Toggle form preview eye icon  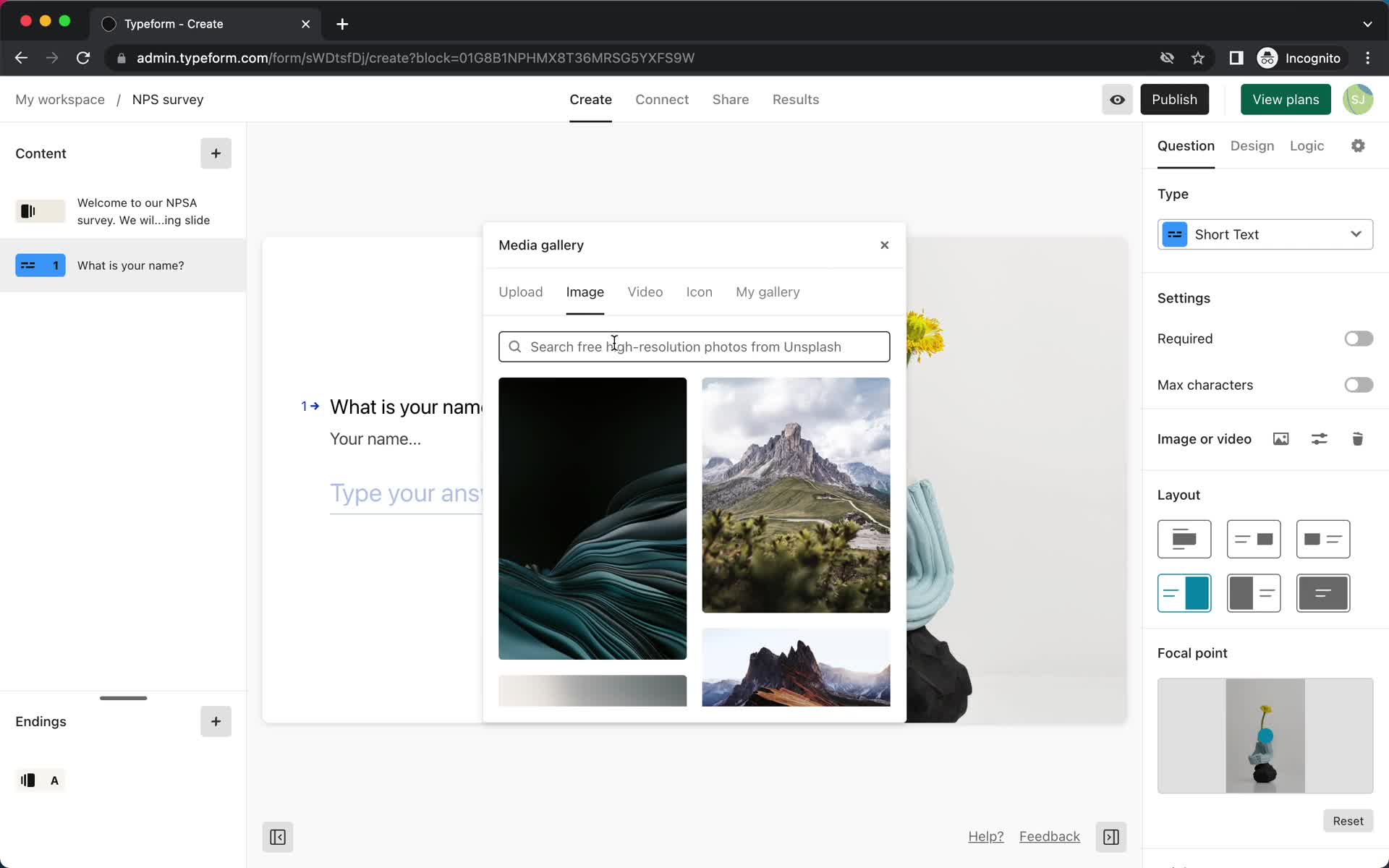coord(1116,99)
